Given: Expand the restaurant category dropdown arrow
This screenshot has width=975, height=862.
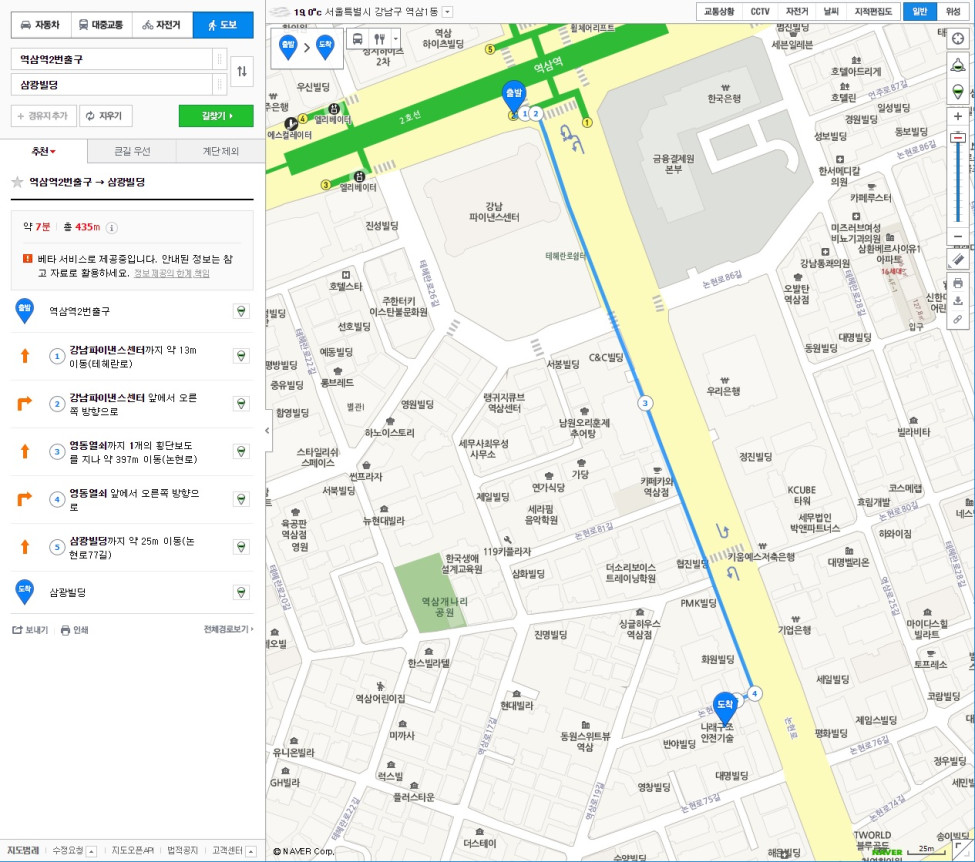Looking at the screenshot, I should click(397, 39).
